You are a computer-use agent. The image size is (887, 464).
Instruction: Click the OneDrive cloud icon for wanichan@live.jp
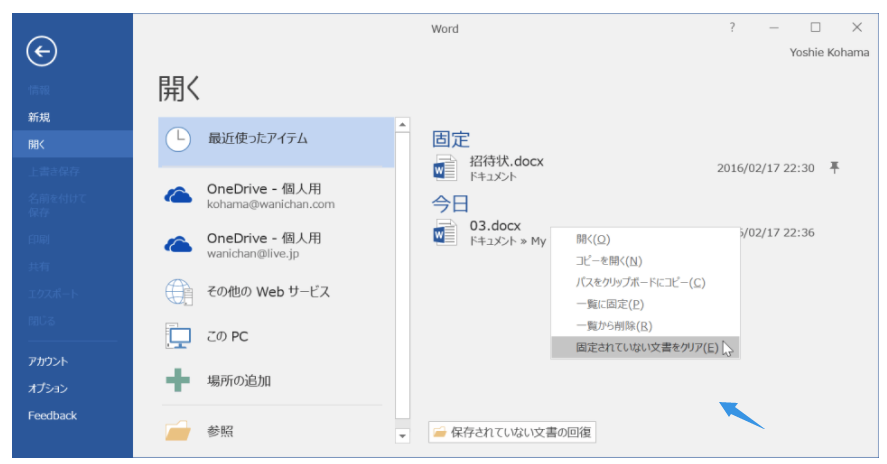pos(178,244)
